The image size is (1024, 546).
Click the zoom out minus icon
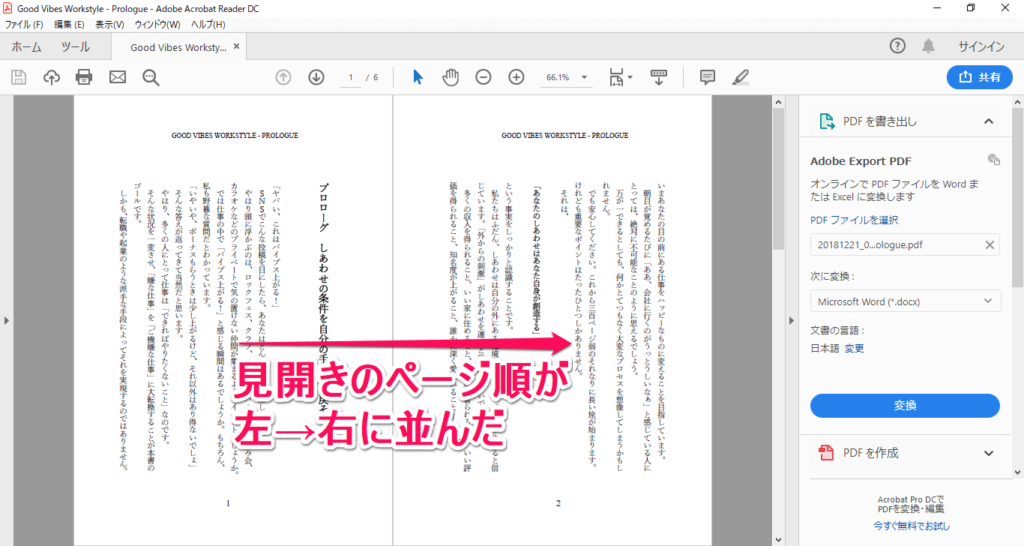(x=483, y=77)
